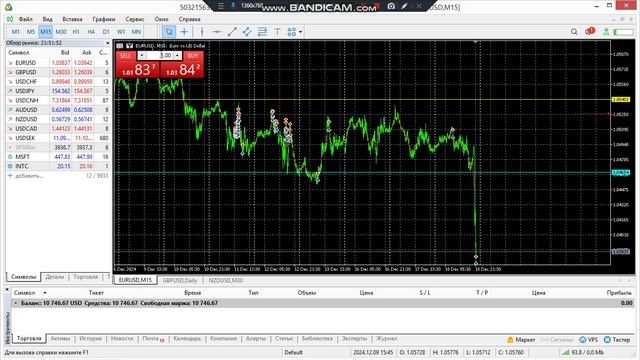The width and height of the screenshot is (640, 360).
Task: Open the Справка menu
Action: pos(189,19)
